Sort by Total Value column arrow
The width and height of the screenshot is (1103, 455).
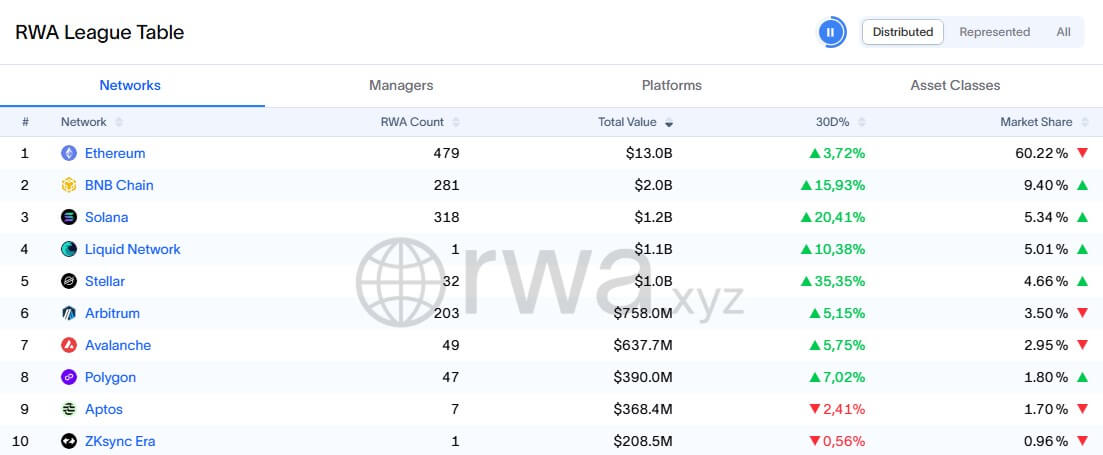point(669,122)
